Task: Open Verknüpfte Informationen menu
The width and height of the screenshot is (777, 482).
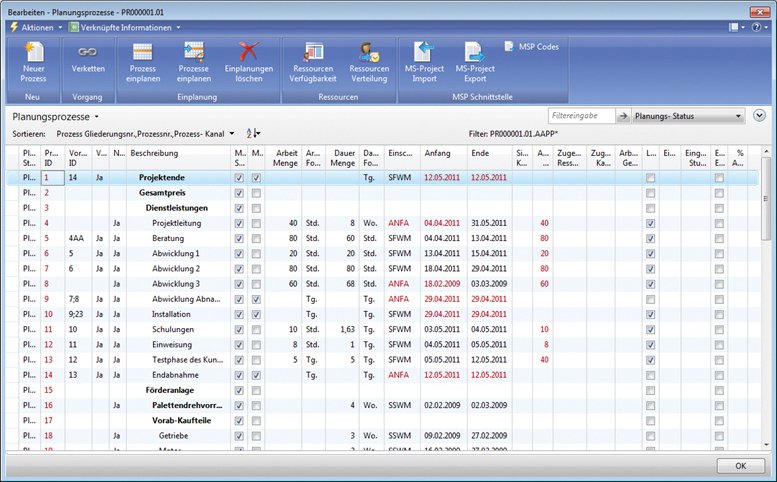Action: point(124,28)
